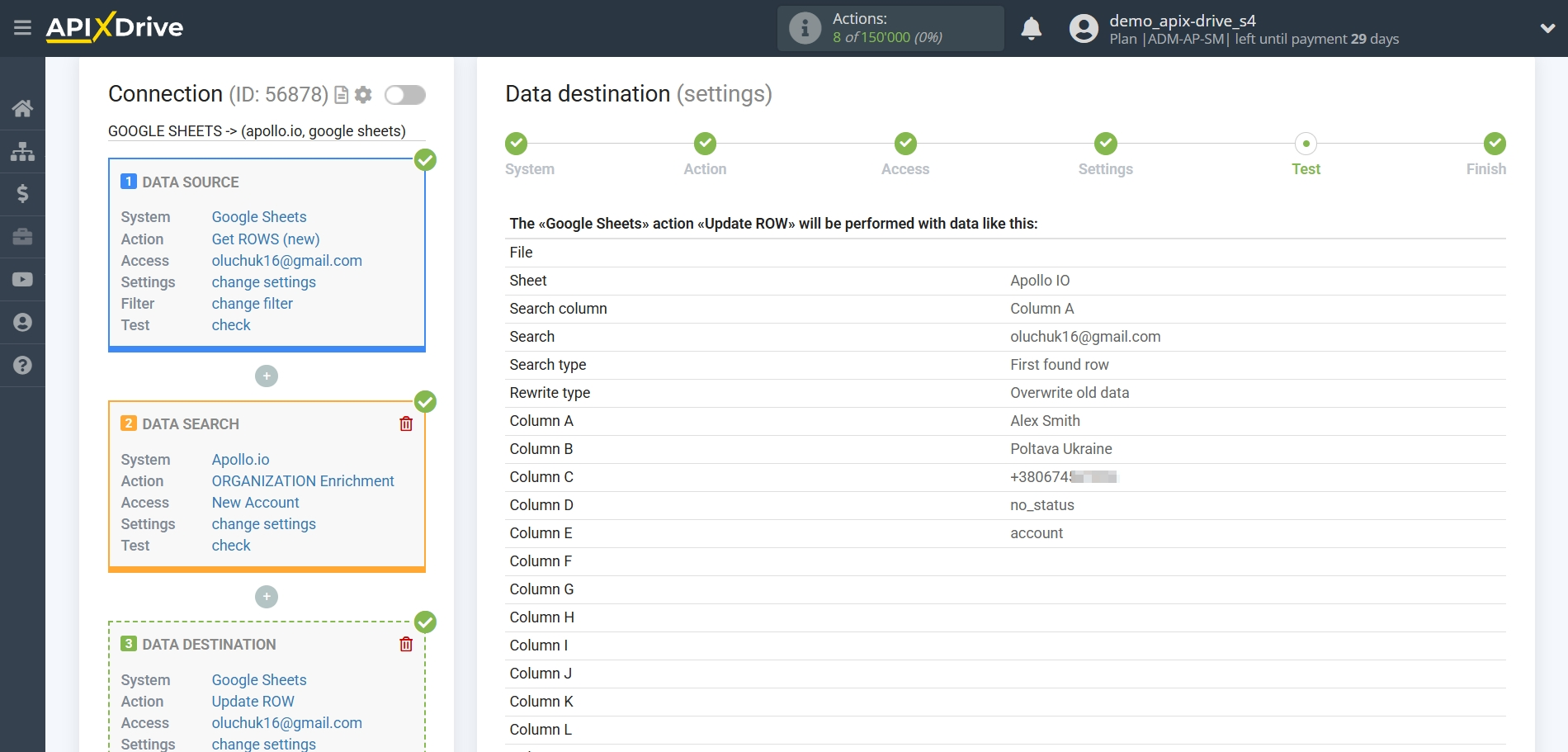The width and height of the screenshot is (1568, 752).
Task: Select the Home icon in the sidebar
Action: pos(22,108)
